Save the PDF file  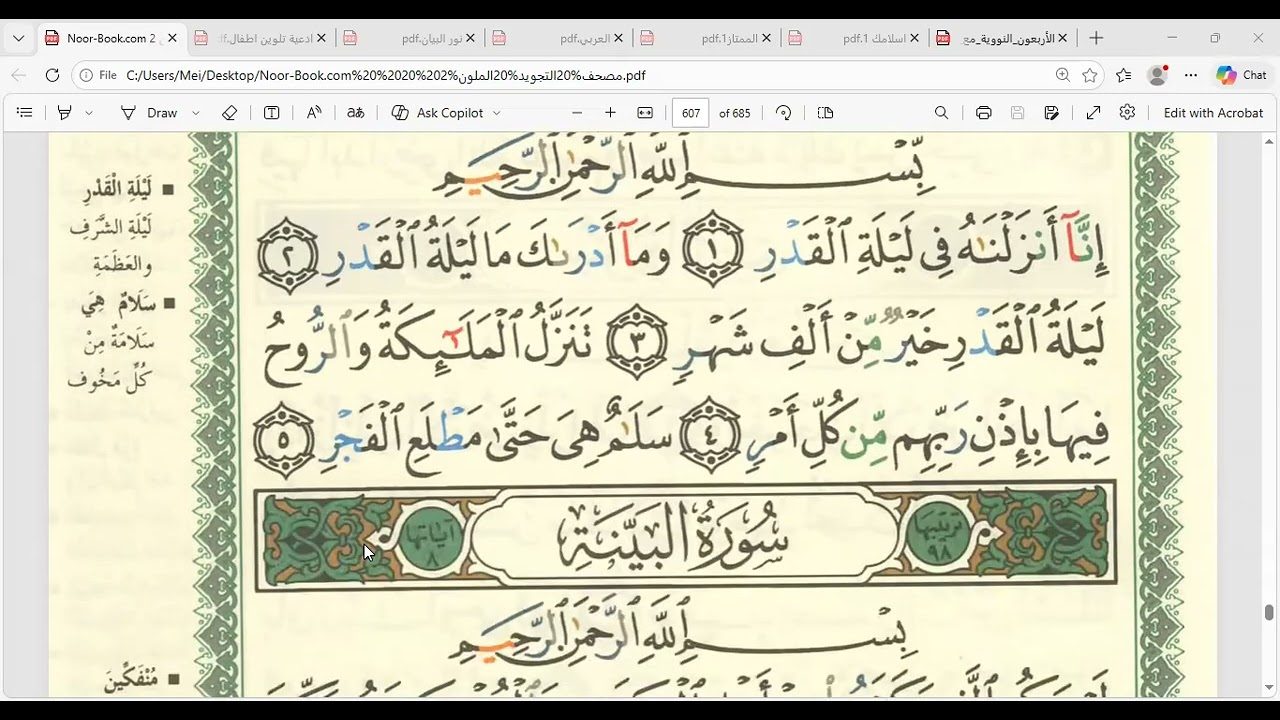click(1018, 113)
